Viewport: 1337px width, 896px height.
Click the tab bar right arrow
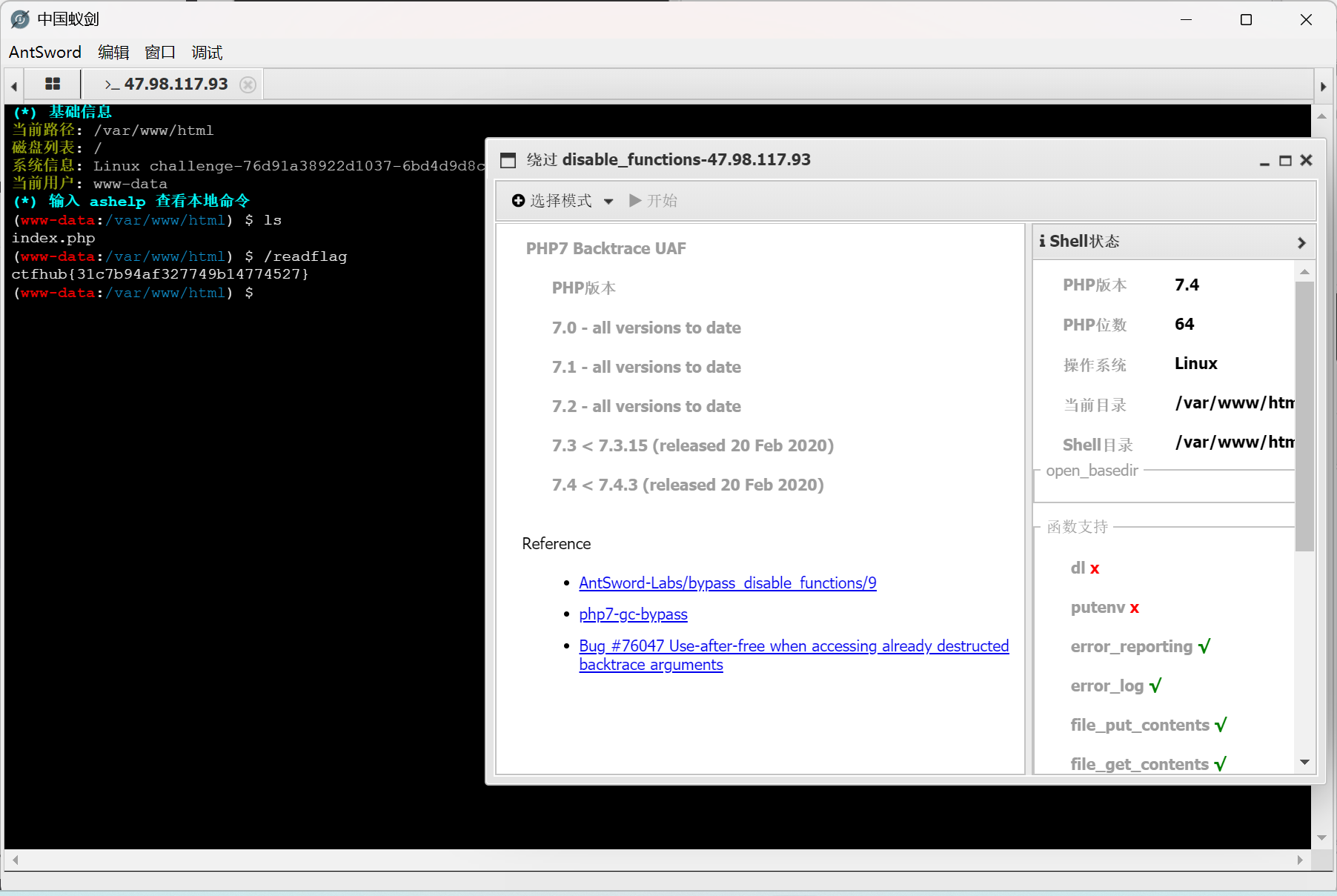1324,86
